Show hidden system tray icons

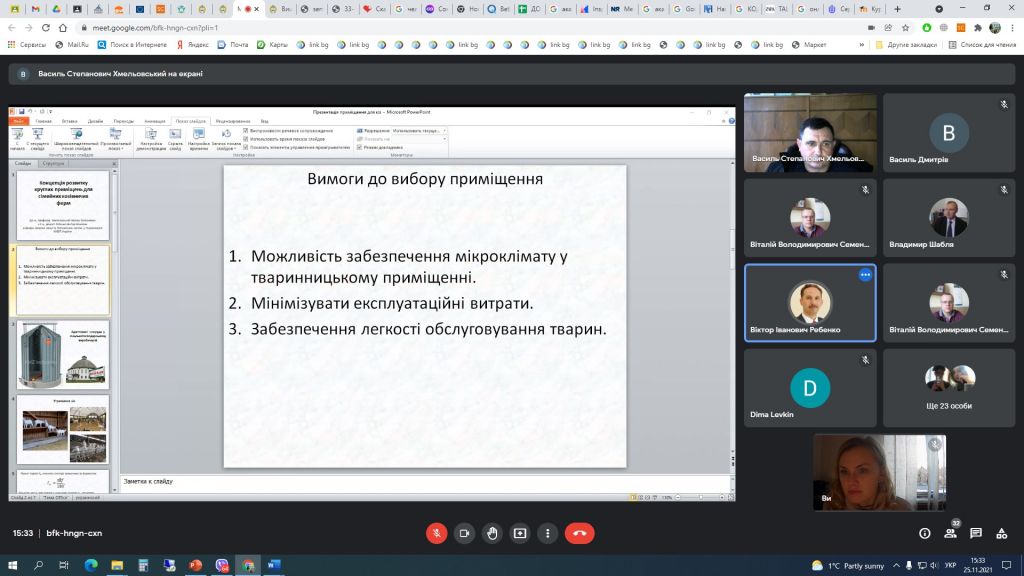[896, 566]
